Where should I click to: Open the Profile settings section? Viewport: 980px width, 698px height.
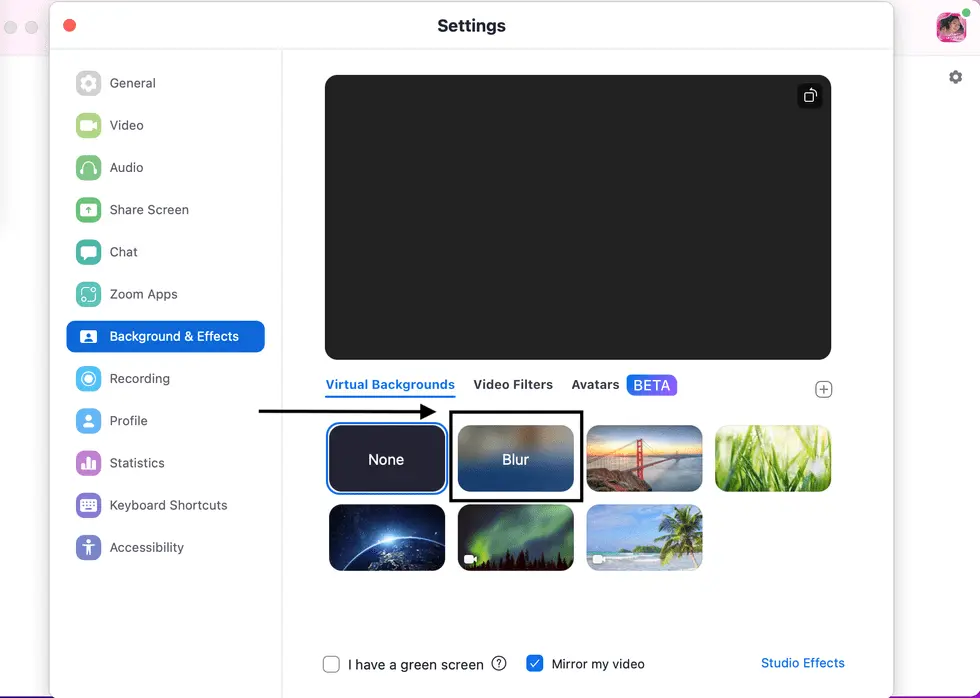click(x=88, y=421)
